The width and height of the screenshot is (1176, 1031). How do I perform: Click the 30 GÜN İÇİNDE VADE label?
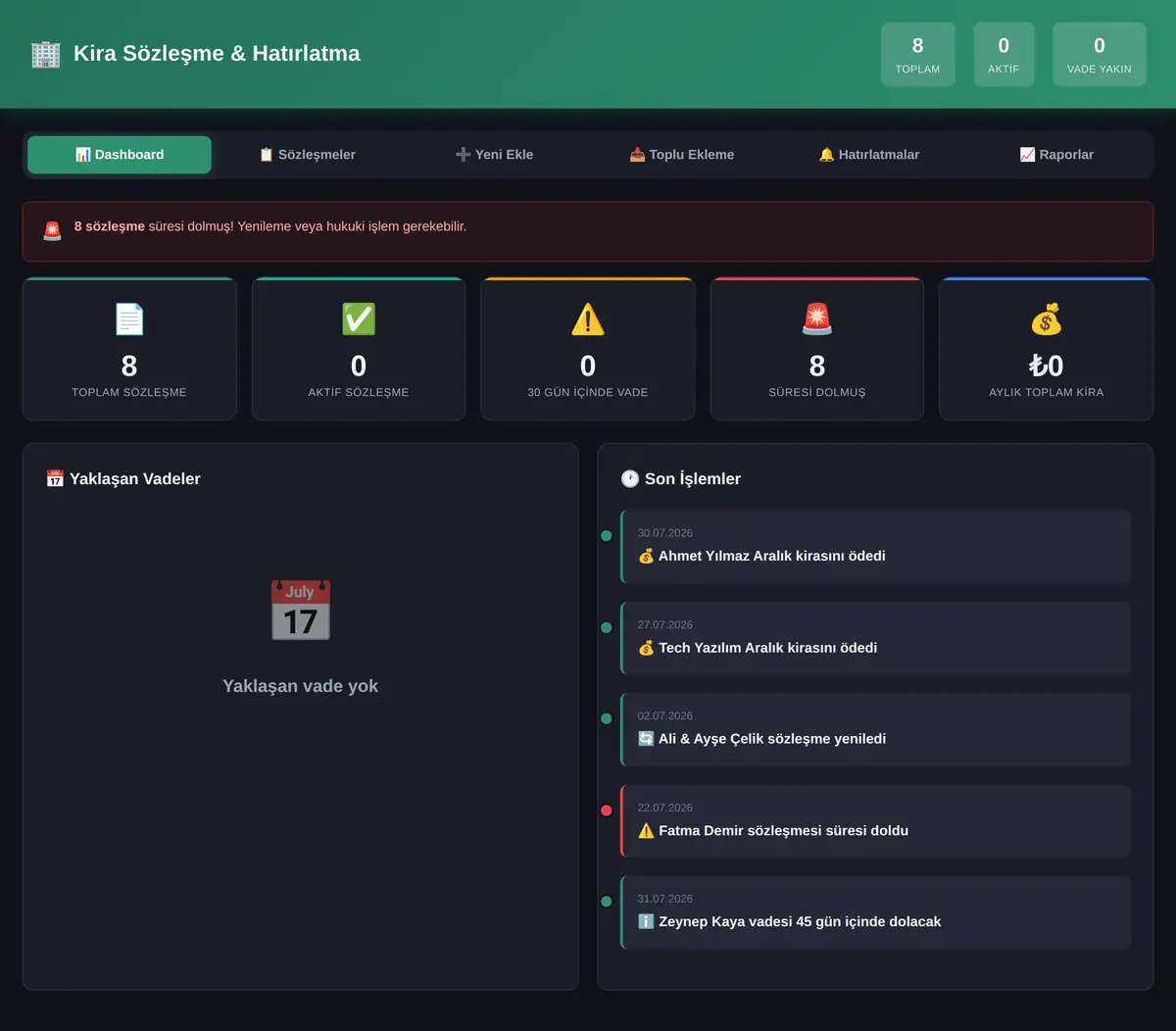[588, 392]
